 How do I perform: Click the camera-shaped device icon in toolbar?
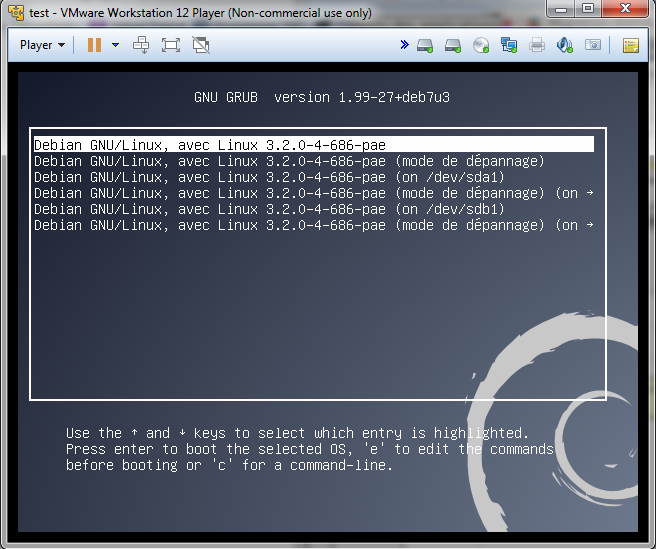point(593,45)
